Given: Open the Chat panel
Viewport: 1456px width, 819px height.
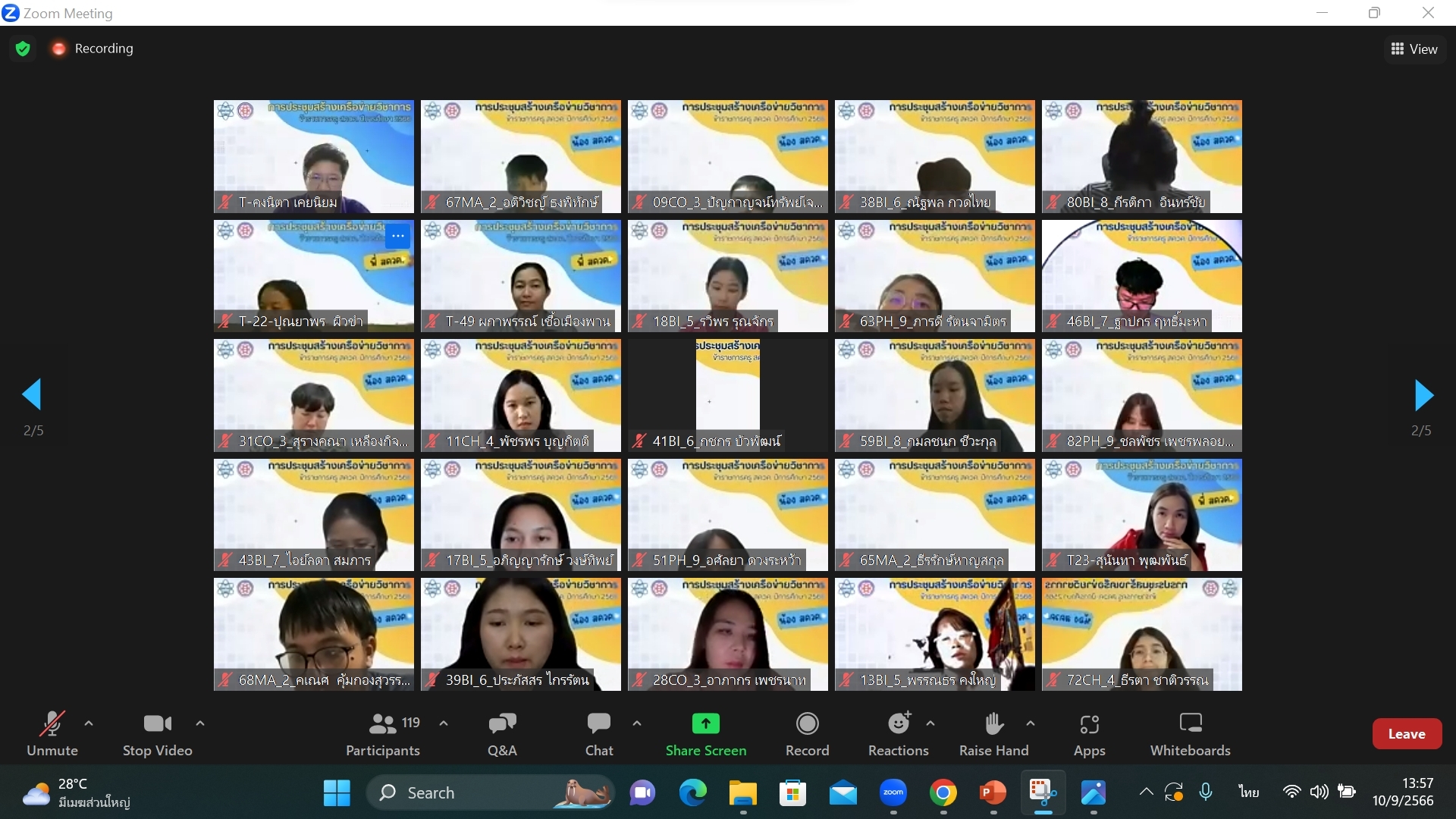Looking at the screenshot, I should tap(599, 733).
